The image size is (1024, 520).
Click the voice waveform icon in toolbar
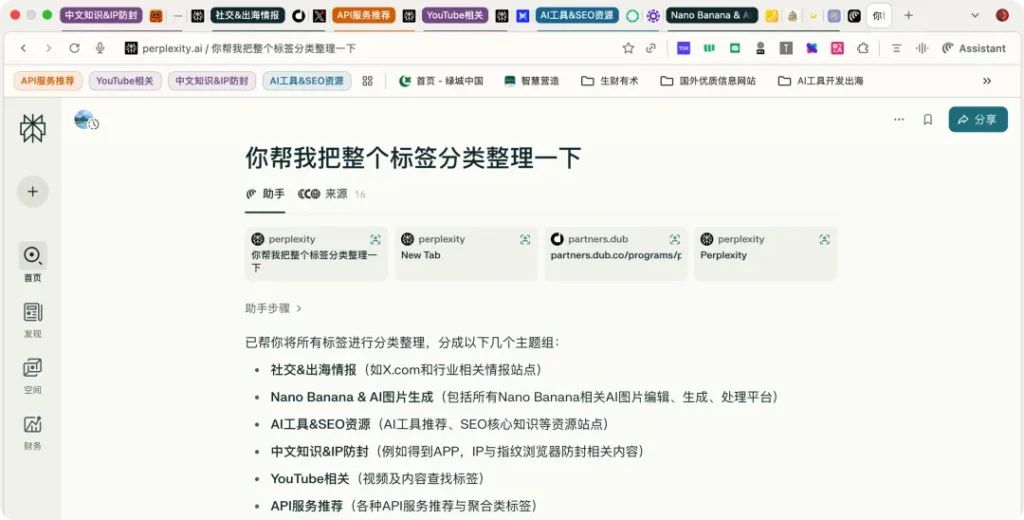tap(922, 48)
